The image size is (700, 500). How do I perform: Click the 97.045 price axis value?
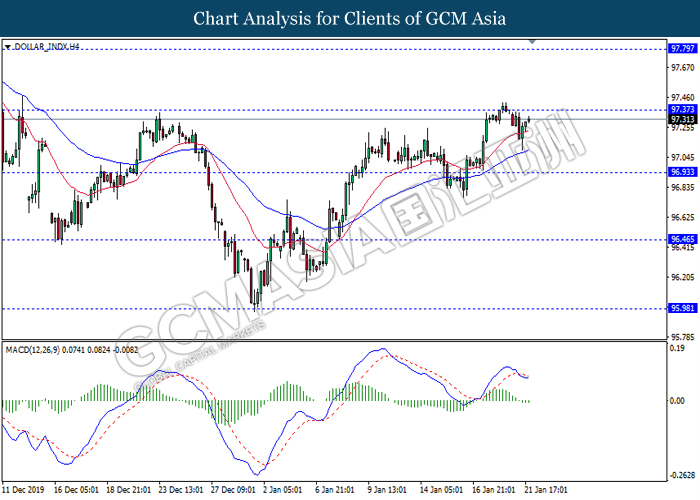683,157
